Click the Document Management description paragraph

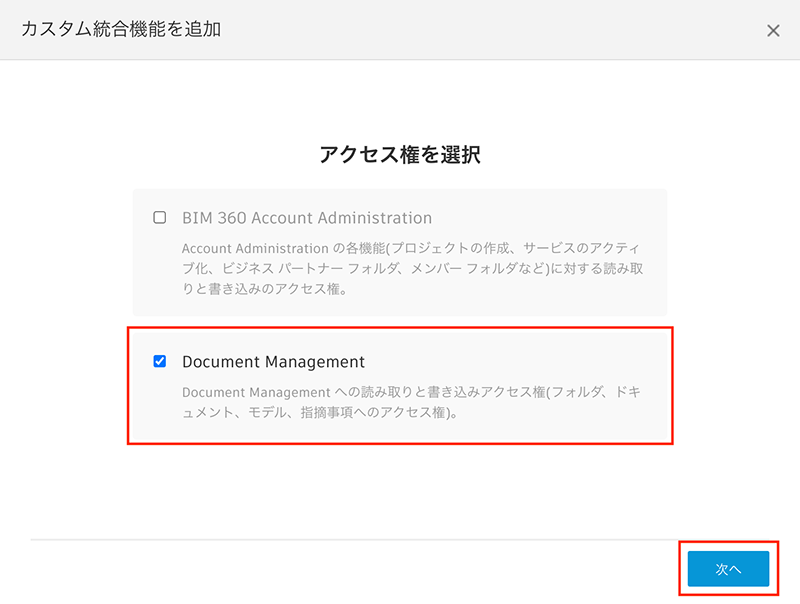pyautogui.click(x=411, y=402)
